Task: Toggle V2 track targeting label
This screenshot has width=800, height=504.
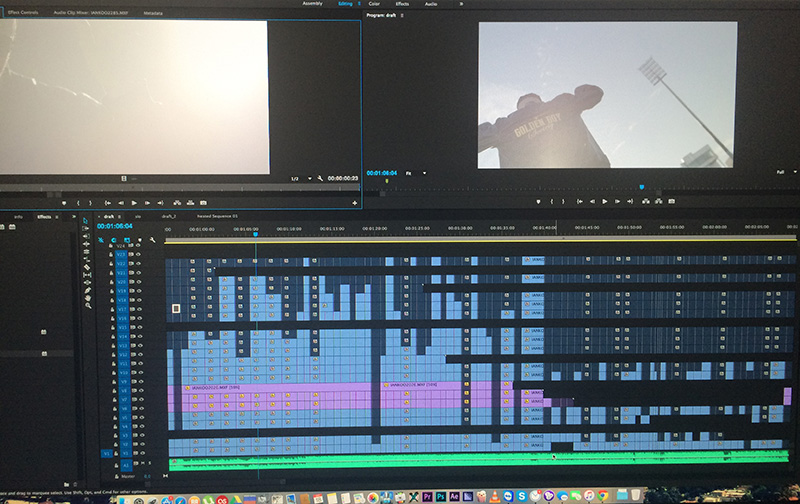Action: point(126,445)
